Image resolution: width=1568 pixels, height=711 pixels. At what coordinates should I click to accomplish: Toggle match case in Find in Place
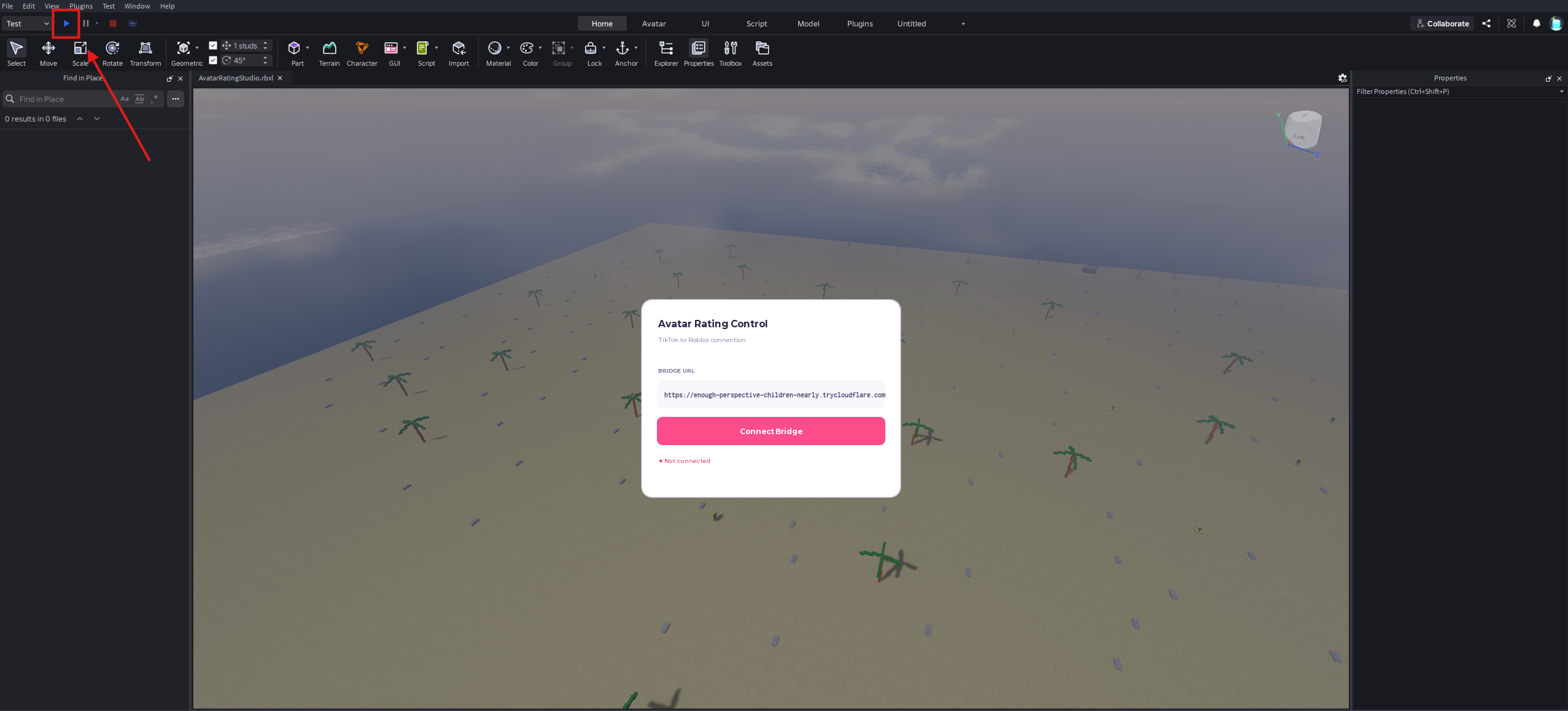(x=125, y=99)
